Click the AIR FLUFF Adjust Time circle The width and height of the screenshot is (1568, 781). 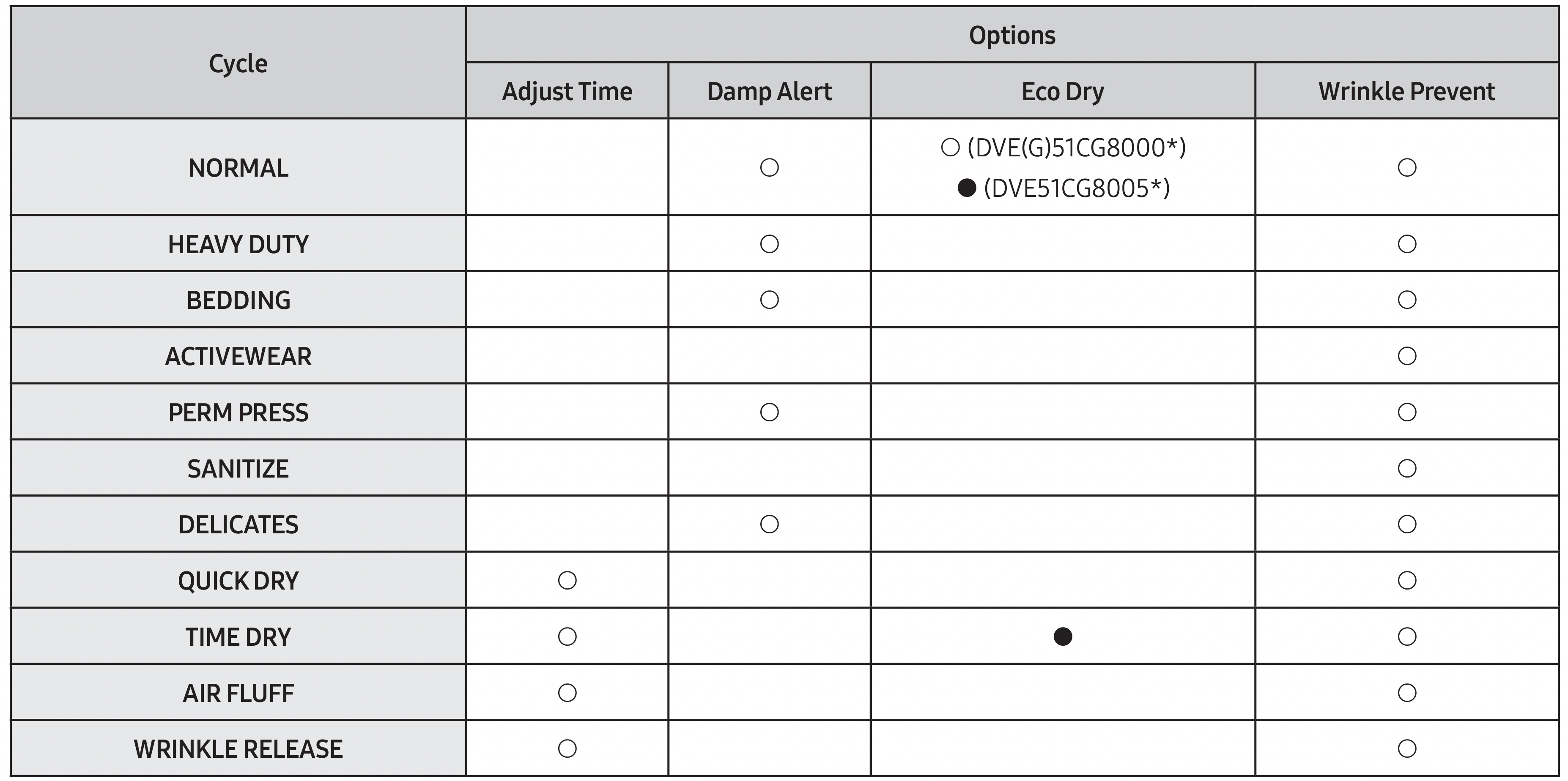click(567, 692)
